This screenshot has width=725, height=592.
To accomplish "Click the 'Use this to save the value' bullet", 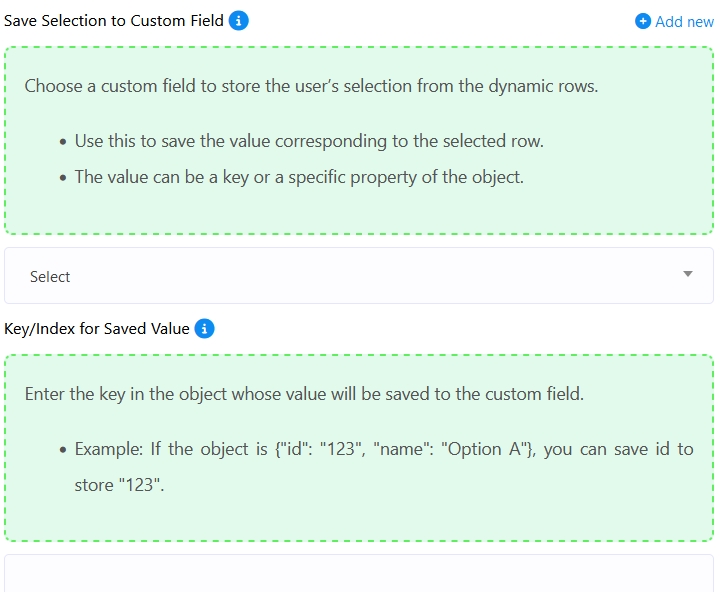I will click(x=309, y=141).
